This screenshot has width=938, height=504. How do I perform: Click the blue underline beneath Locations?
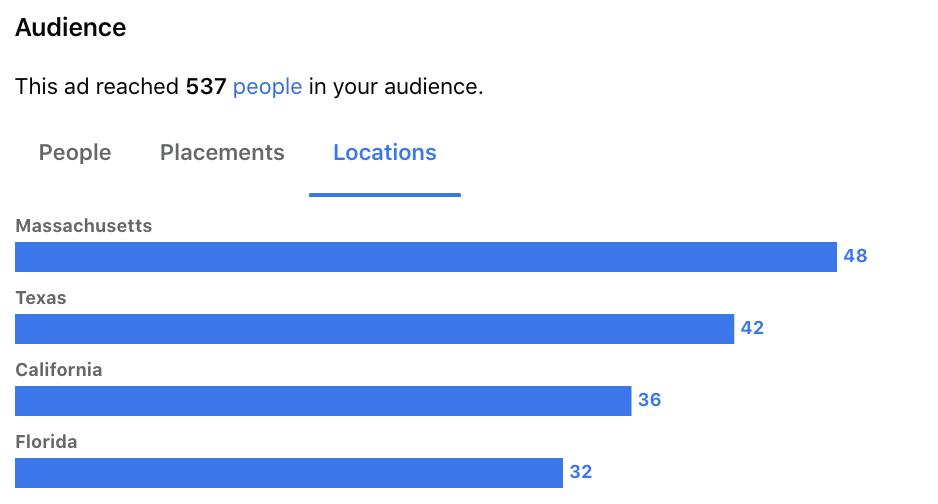pyautogui.click(x=385, y=195)
